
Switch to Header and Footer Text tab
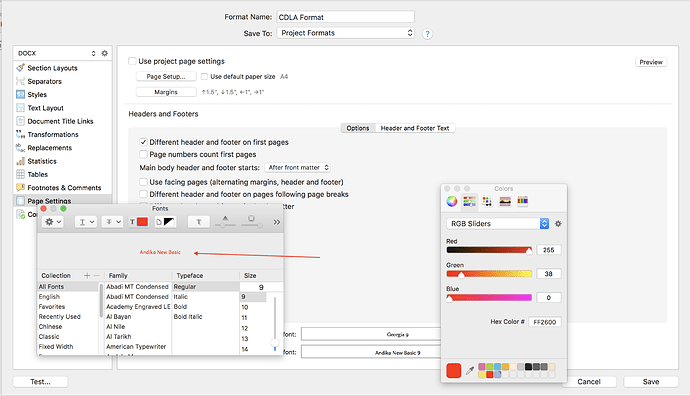click(415, 128)
